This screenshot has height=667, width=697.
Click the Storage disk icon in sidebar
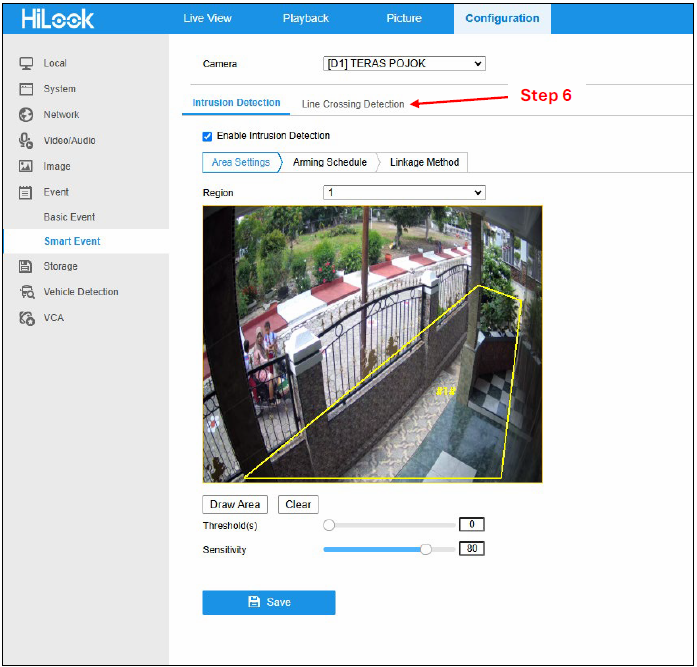point(26,266)
